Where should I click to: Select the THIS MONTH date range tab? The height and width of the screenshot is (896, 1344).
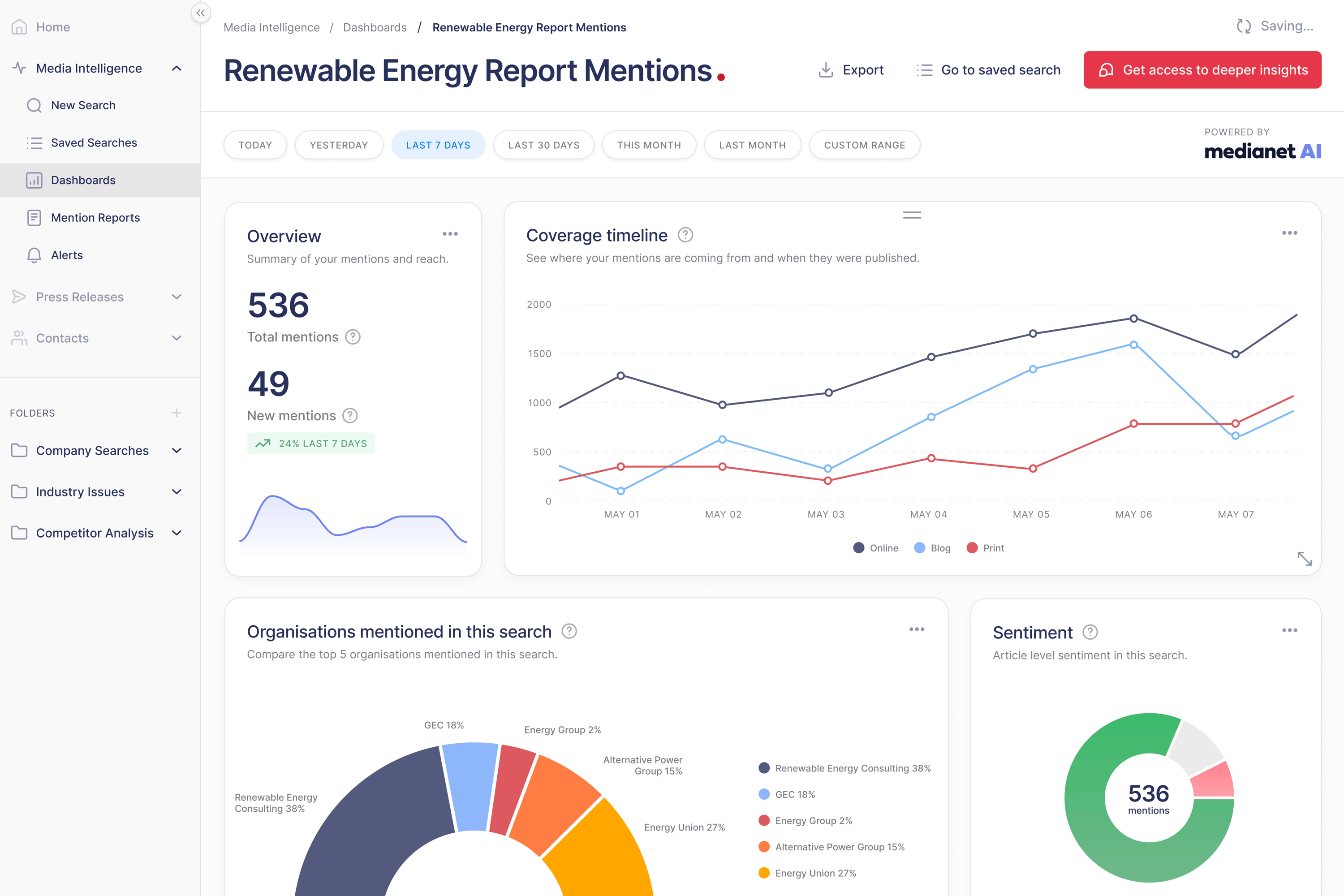649,145
